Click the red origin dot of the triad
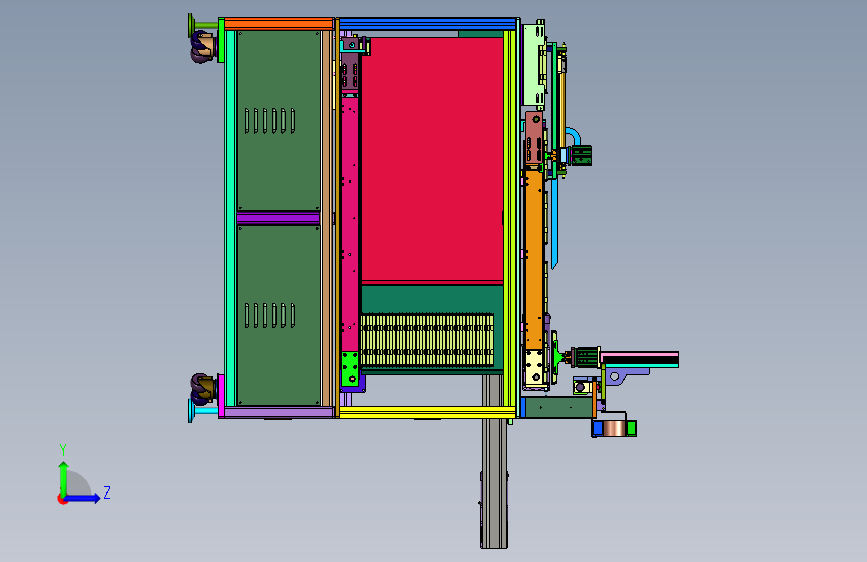 62,499
